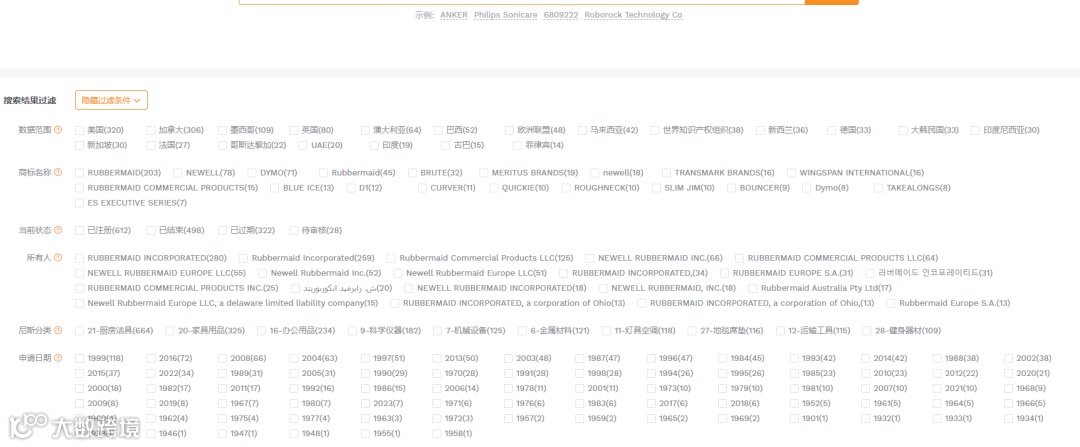Check the 28-健身器材(109) class checkbox
Image resolution: width=1080 pixels, height=447 pixels.
pyautogui.click(x=867, y=331)
